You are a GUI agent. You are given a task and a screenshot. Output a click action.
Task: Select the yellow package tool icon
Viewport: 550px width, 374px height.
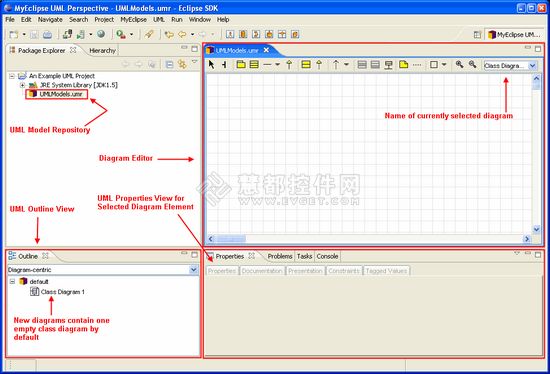tap(241, 65)
